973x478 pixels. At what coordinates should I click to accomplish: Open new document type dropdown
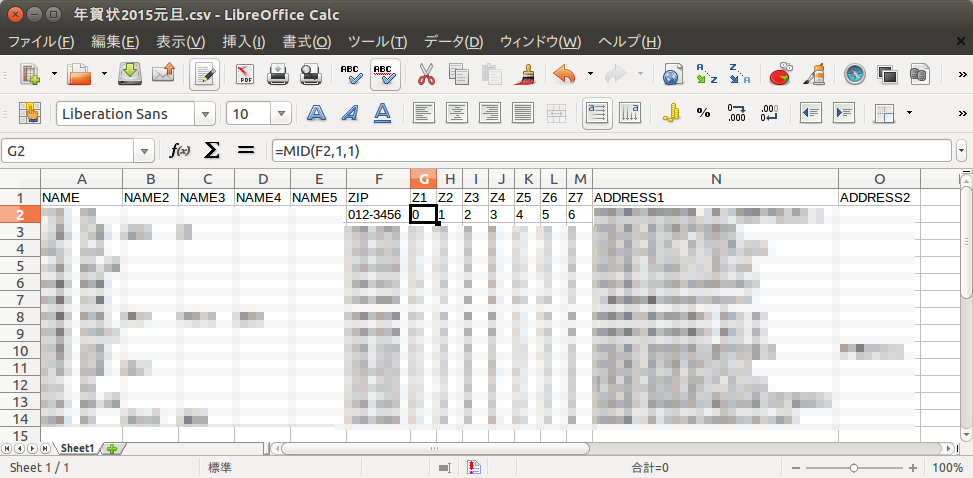click(54, 75)
